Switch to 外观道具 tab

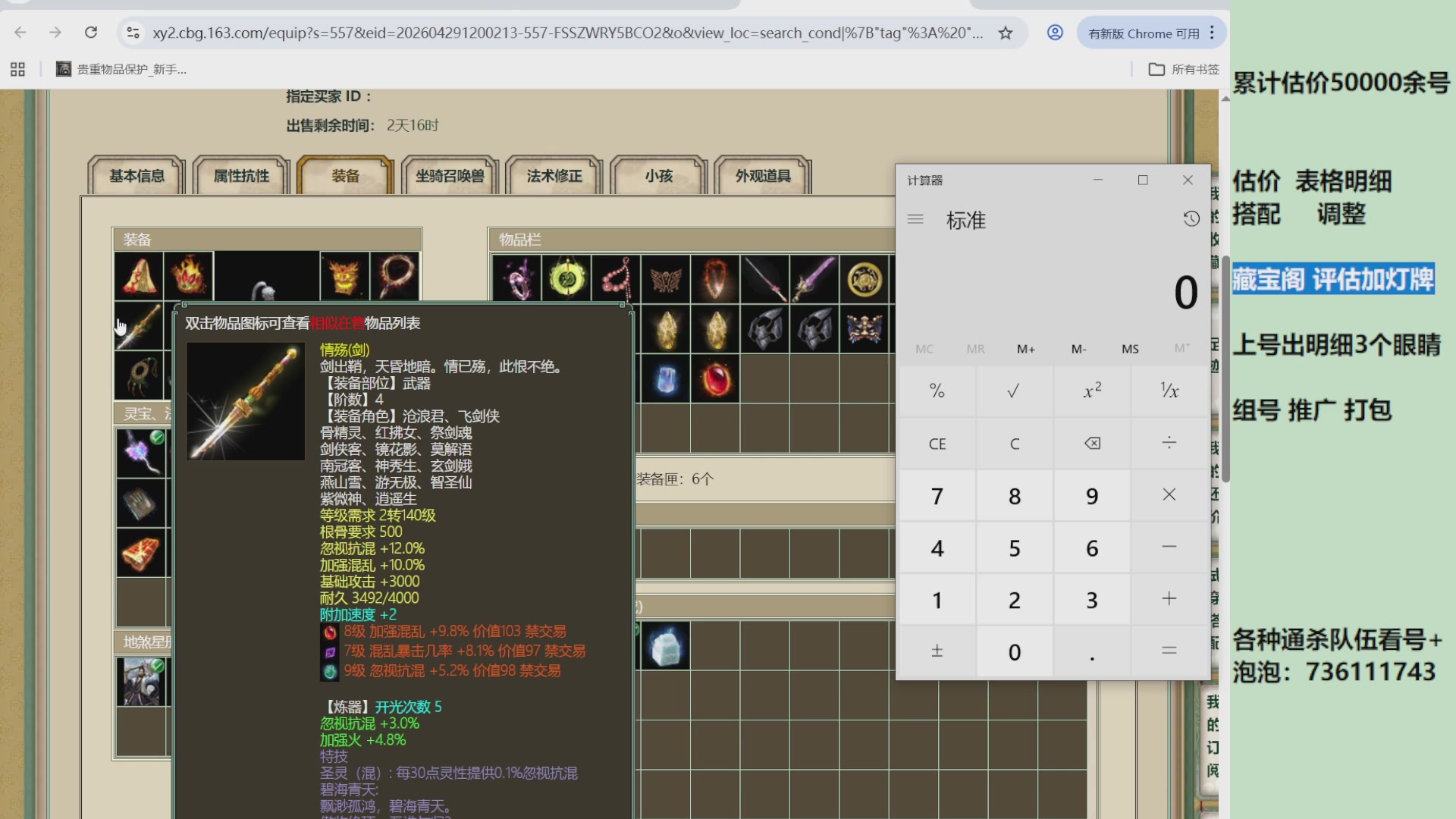coord(763,176)
